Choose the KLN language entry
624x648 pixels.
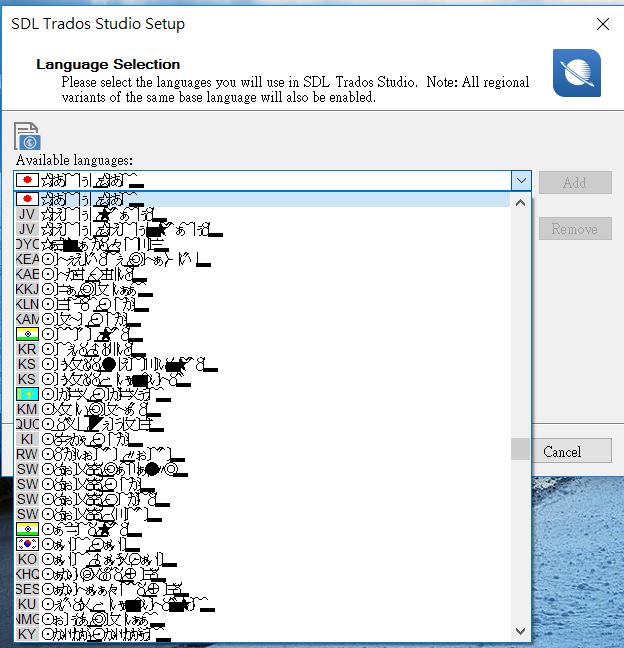[x=262, y=304]
